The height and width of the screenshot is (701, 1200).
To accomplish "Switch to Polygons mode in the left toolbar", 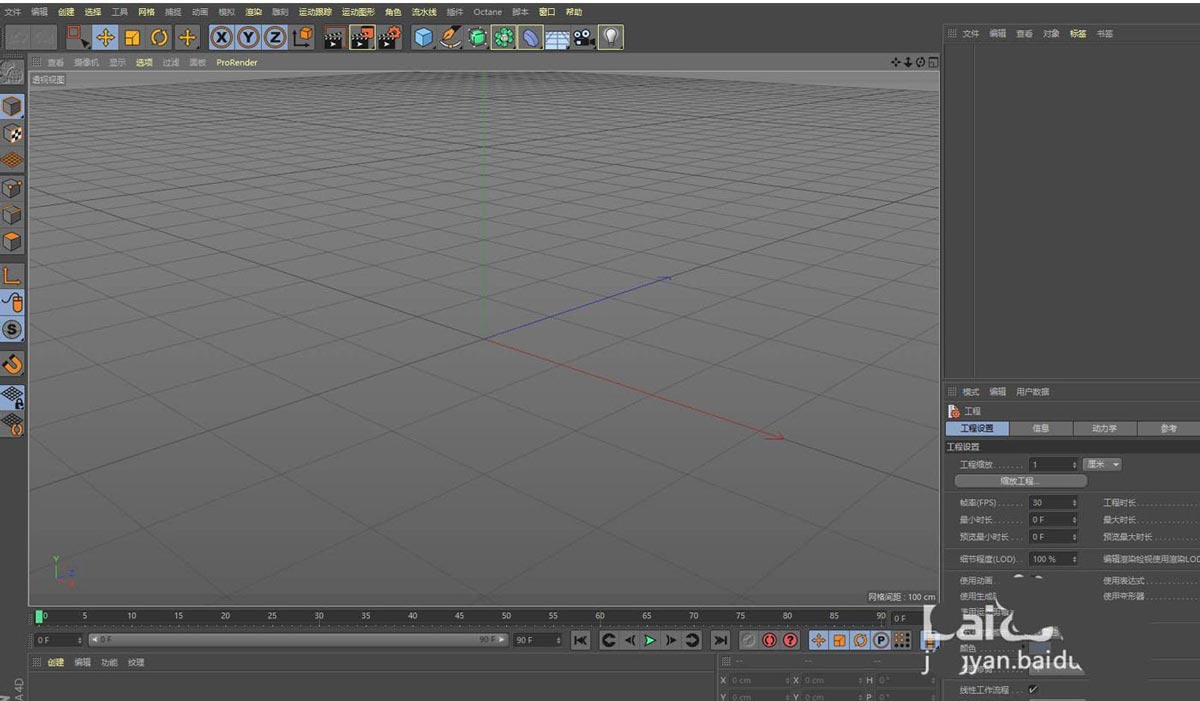I will tap(12, 242).
